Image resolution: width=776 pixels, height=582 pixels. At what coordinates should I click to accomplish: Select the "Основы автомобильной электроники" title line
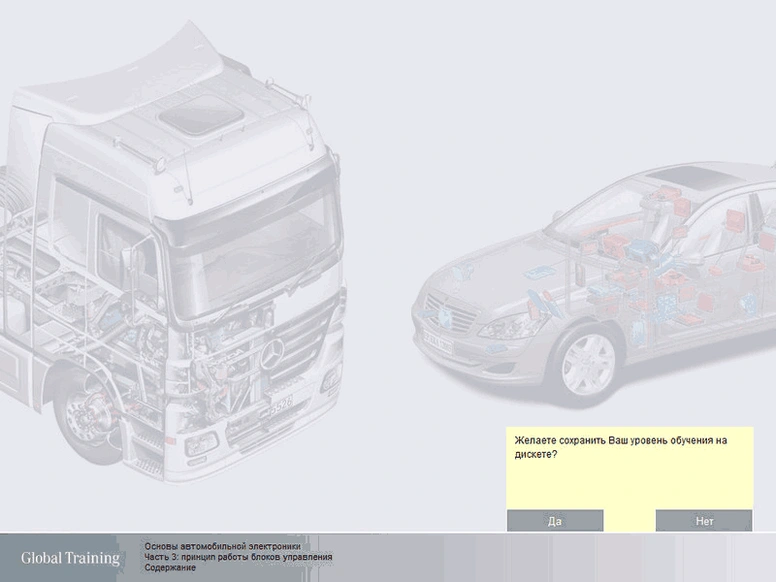[222, 546]
